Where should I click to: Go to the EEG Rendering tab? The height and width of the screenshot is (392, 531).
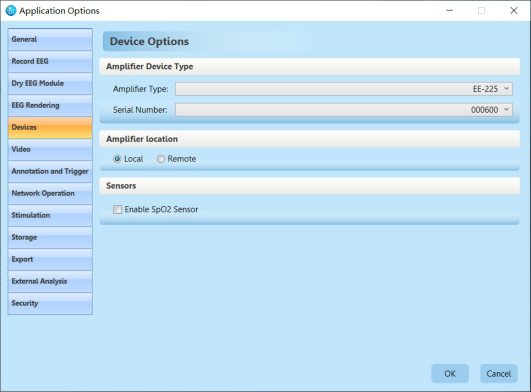tap(50, 106)
